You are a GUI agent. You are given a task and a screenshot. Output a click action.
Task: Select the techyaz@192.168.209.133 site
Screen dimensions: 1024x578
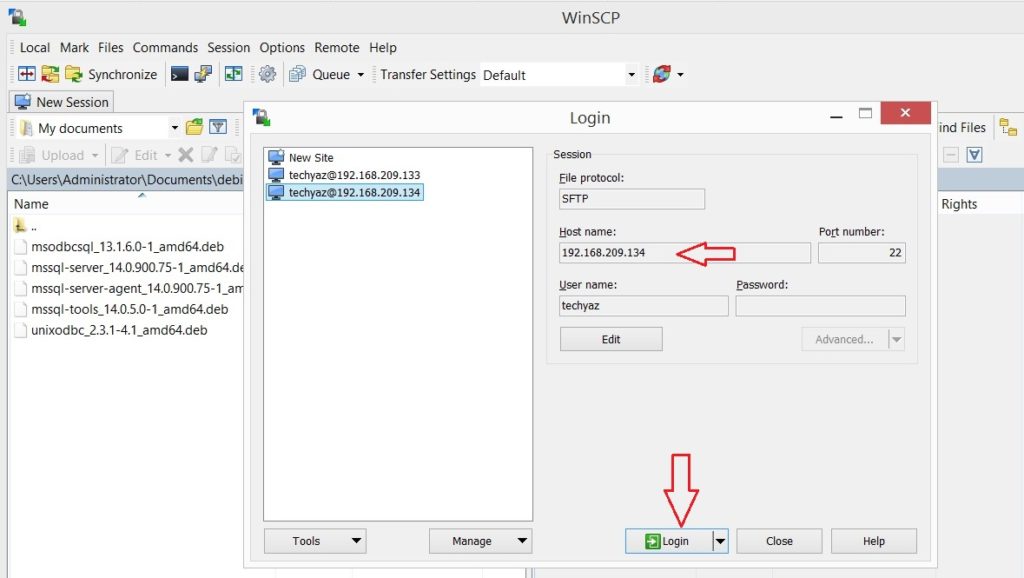tap(353, 175)
